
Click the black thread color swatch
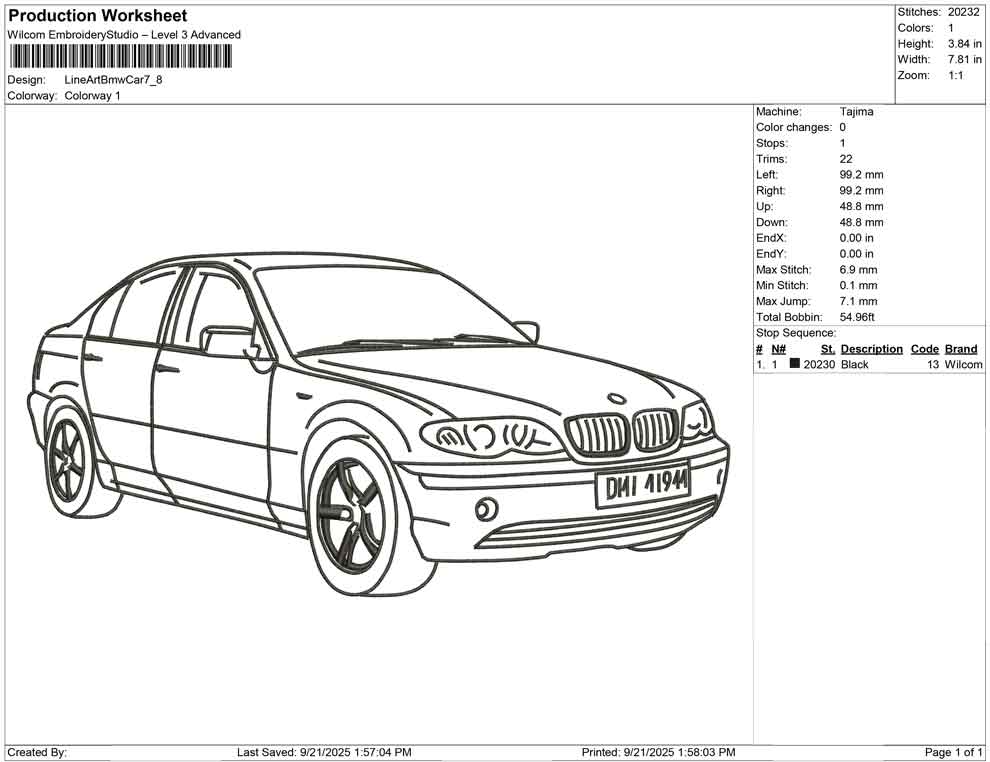point(794,364)
